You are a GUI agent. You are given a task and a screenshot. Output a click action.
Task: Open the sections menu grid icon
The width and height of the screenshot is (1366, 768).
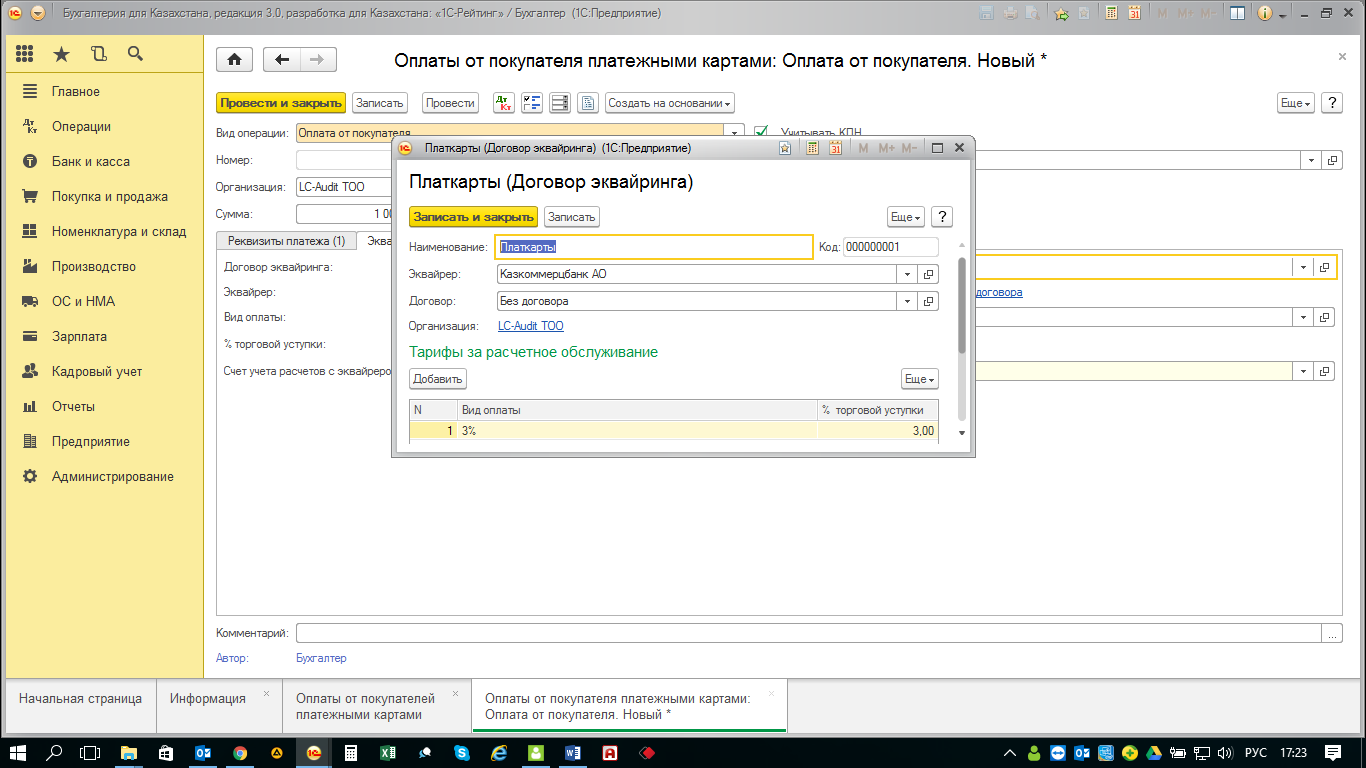click(x=25, y=54)
